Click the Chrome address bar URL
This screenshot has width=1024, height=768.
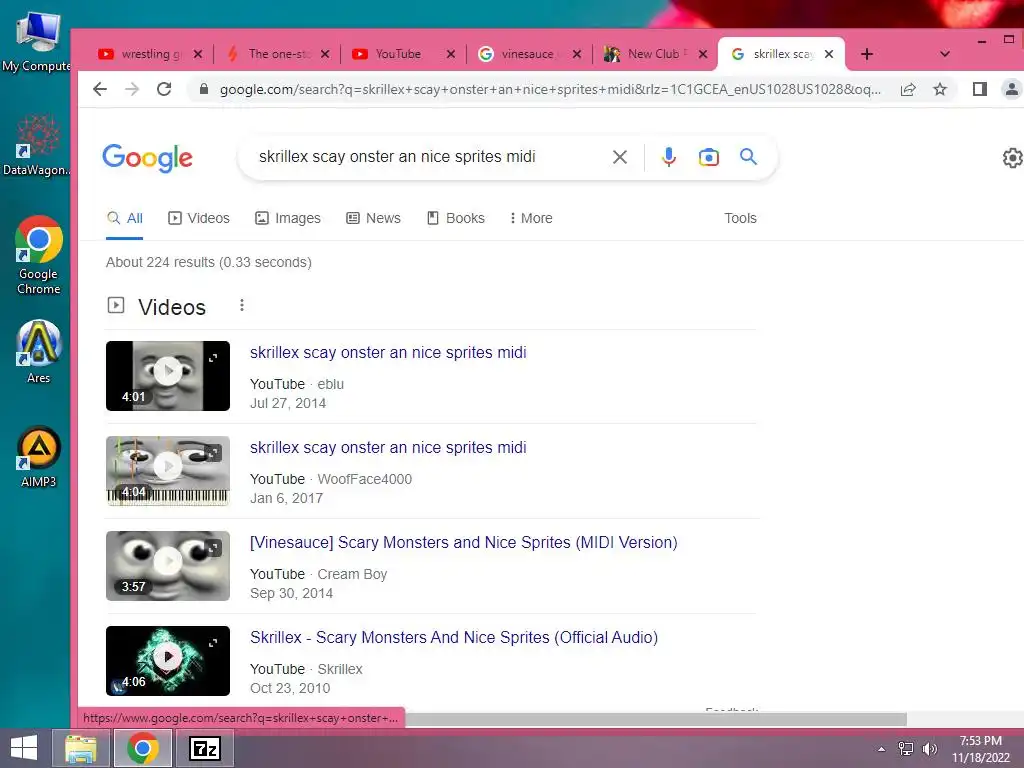click(550, 89)
